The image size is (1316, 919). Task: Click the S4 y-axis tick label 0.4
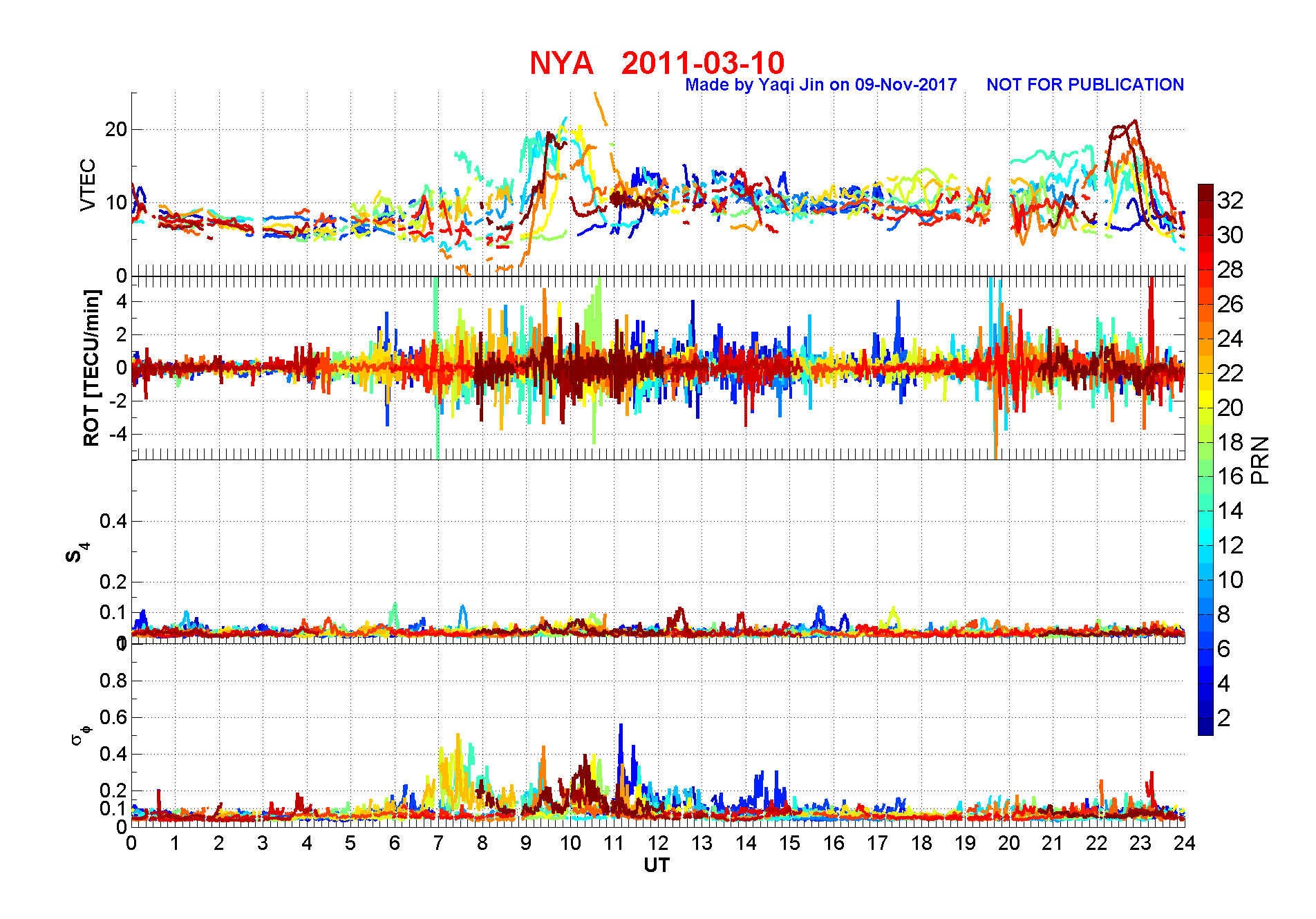[x=113, y=521]
